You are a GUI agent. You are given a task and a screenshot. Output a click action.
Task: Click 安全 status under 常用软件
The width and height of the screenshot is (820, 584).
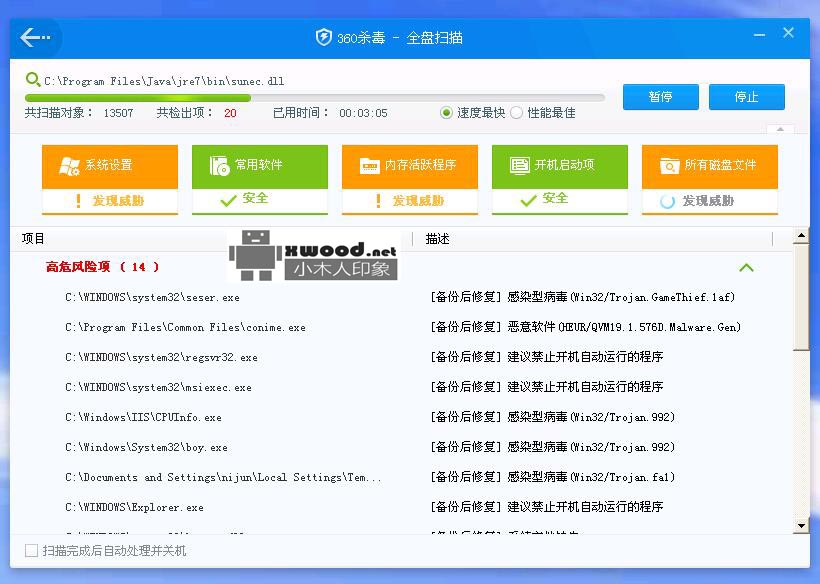tap(255, 198)
